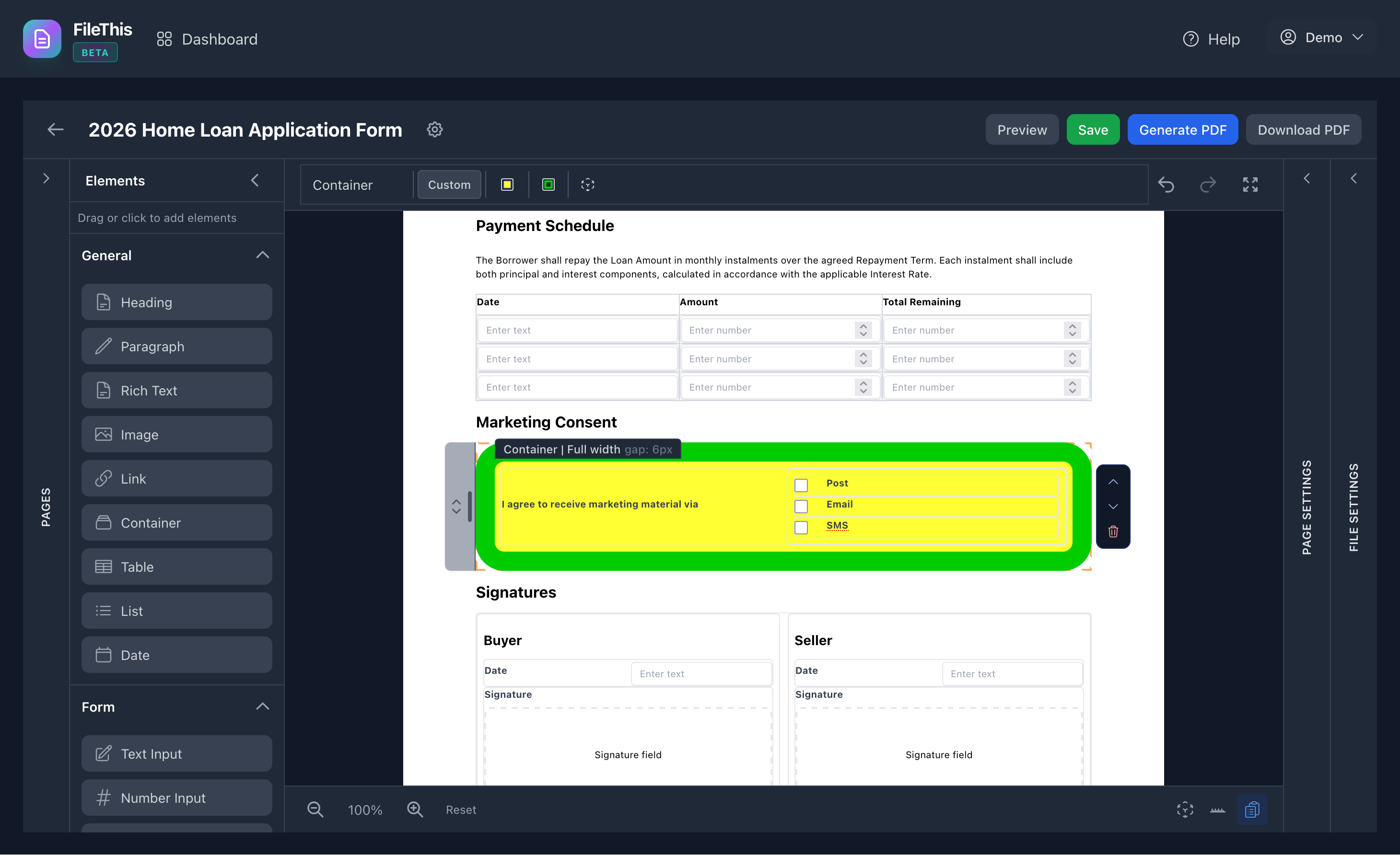Screen dimensions: 1400x855
Task: Collapse the Form elements section
Action: (x=263, y=706)
